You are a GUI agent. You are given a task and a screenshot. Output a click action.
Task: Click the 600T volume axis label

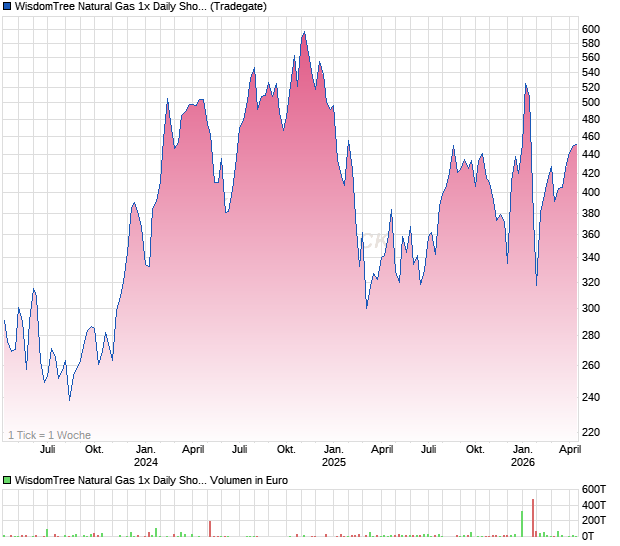click(594, 489)
